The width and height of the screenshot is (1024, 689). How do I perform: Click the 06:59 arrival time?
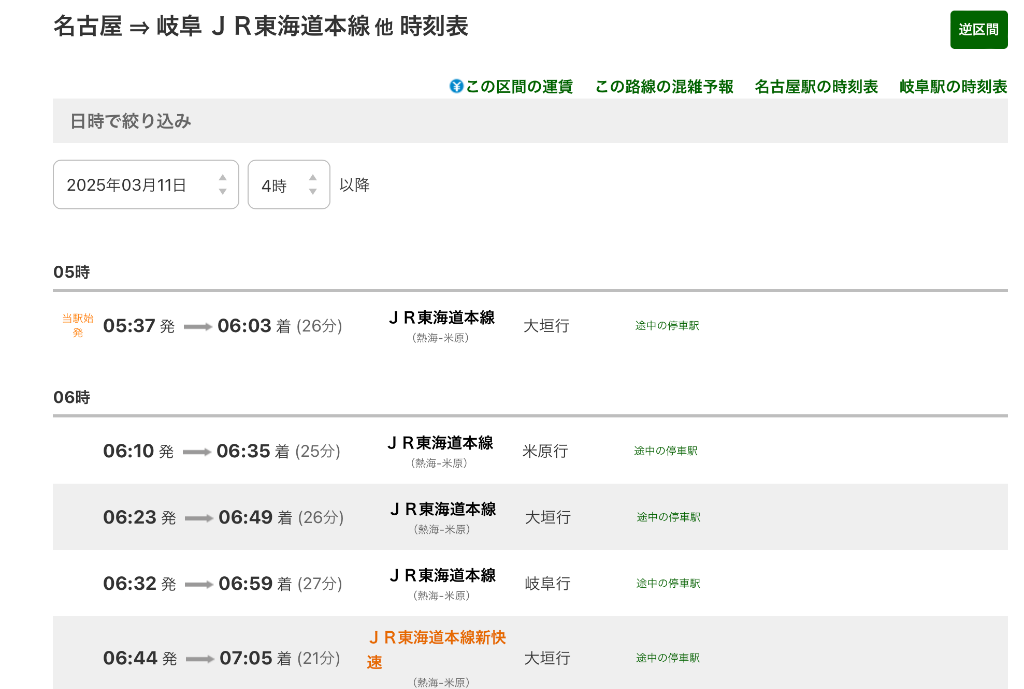pyautogui.click(x=246, y=583)
